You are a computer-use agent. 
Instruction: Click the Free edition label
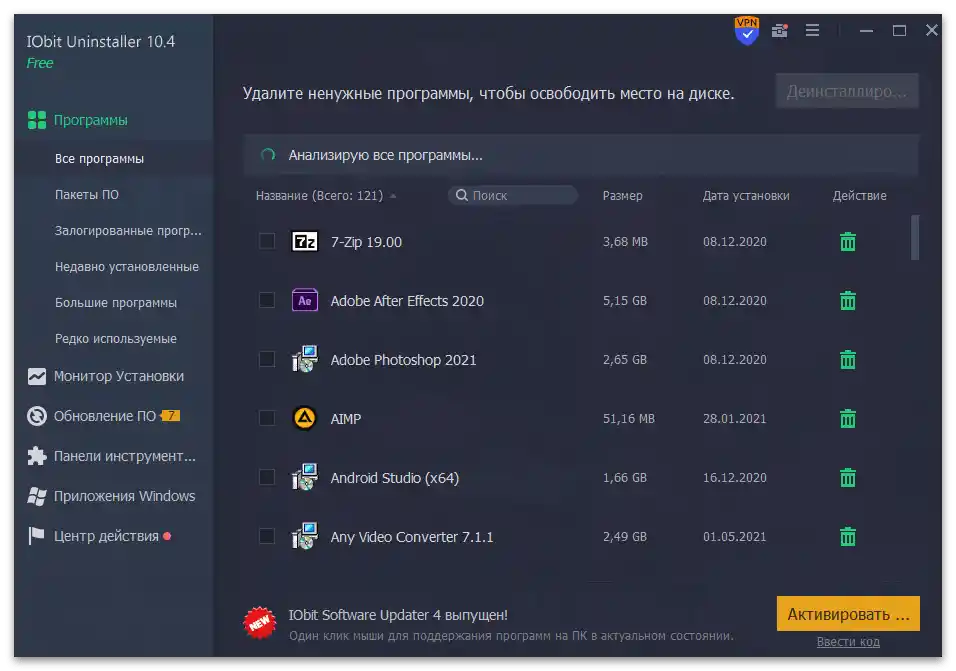tap(40, 63)
